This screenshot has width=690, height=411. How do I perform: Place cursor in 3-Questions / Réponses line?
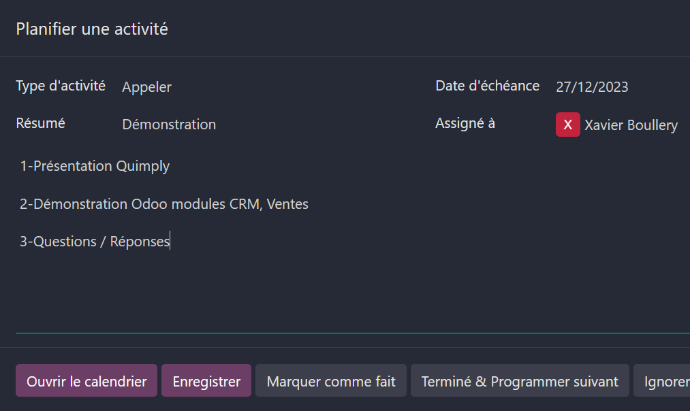(95, 242)
